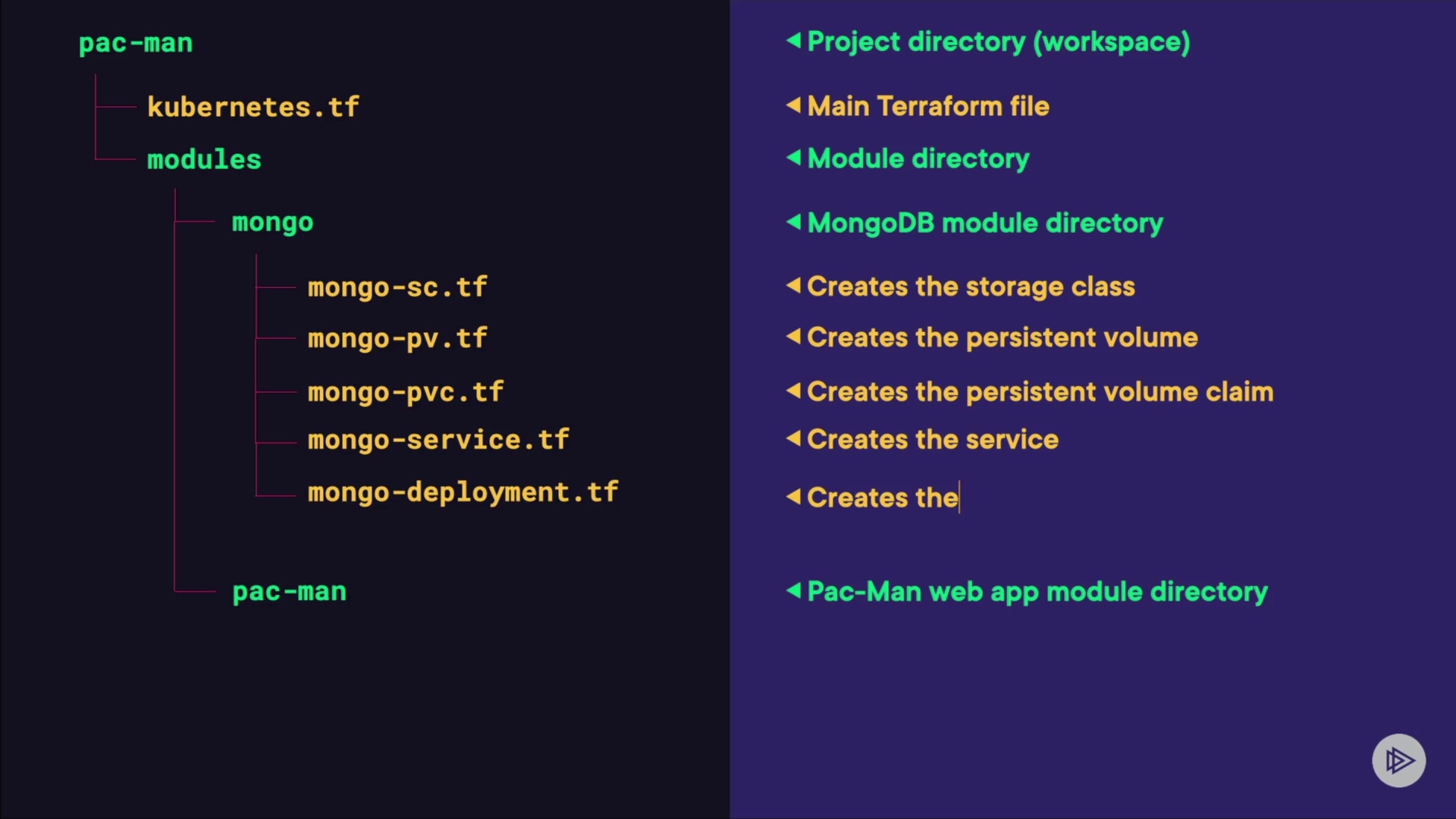The width and height of the screenshot is (1456, 819).
Task: Click the Pluralsight play logo icon
Action: click(1398, 760)
